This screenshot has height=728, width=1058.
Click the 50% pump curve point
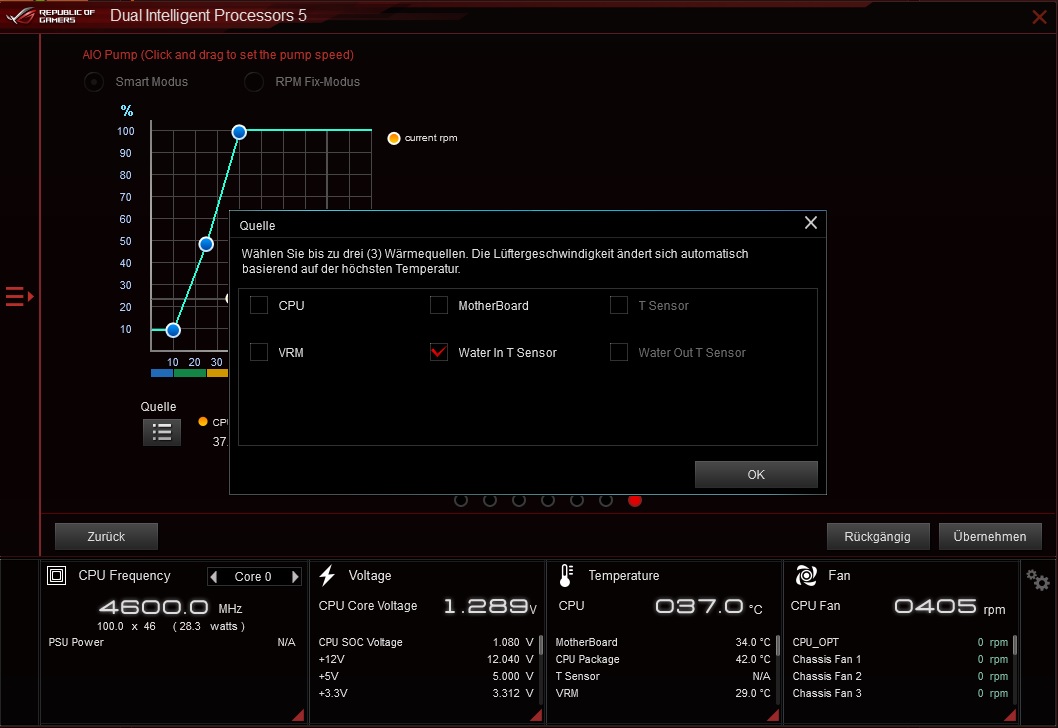[x=206, y=244]
